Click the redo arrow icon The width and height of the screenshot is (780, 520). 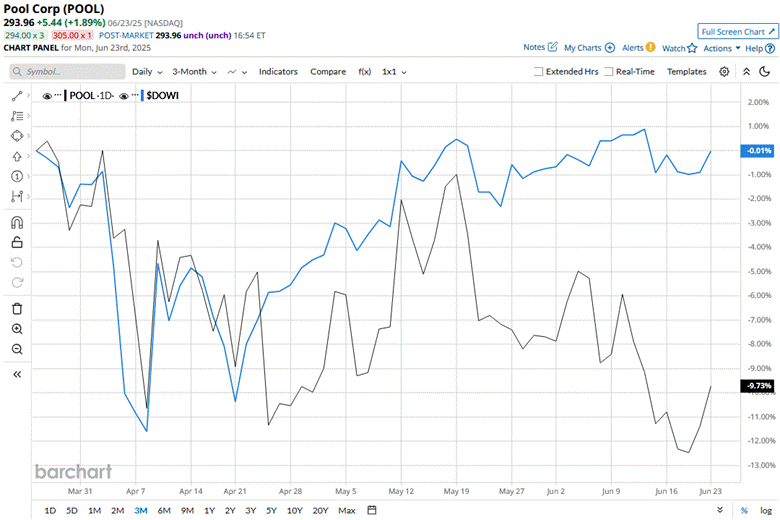tap(17, 283)
